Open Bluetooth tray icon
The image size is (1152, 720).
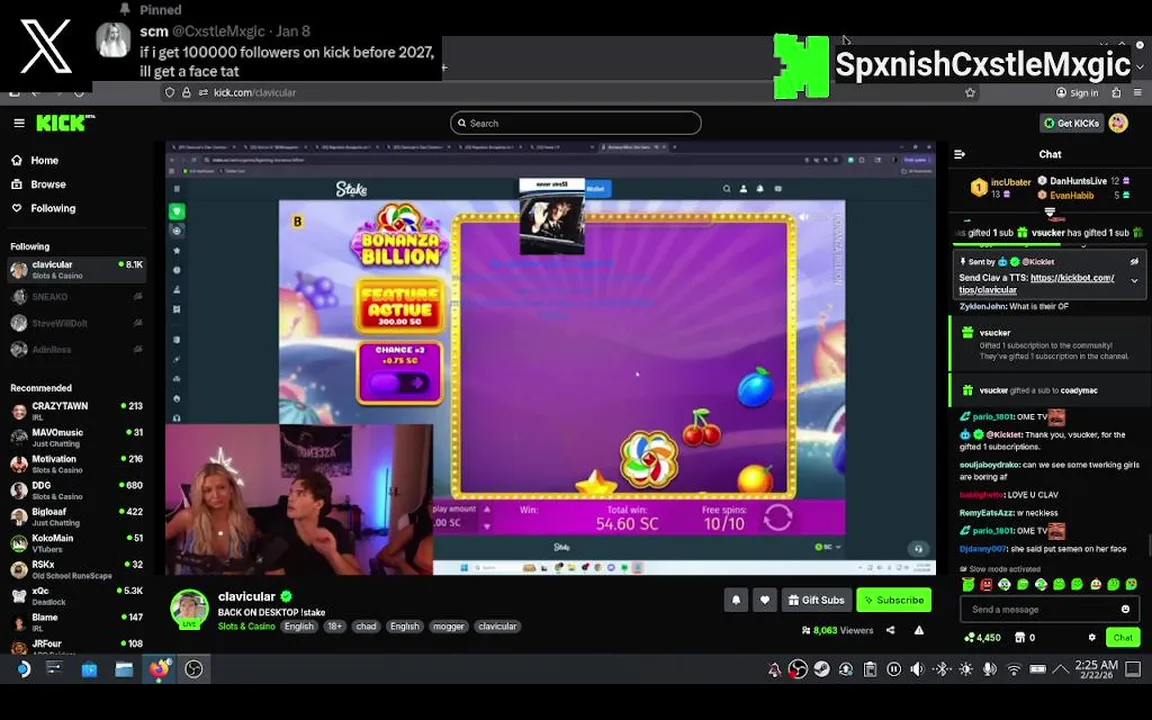coord(941,669)
